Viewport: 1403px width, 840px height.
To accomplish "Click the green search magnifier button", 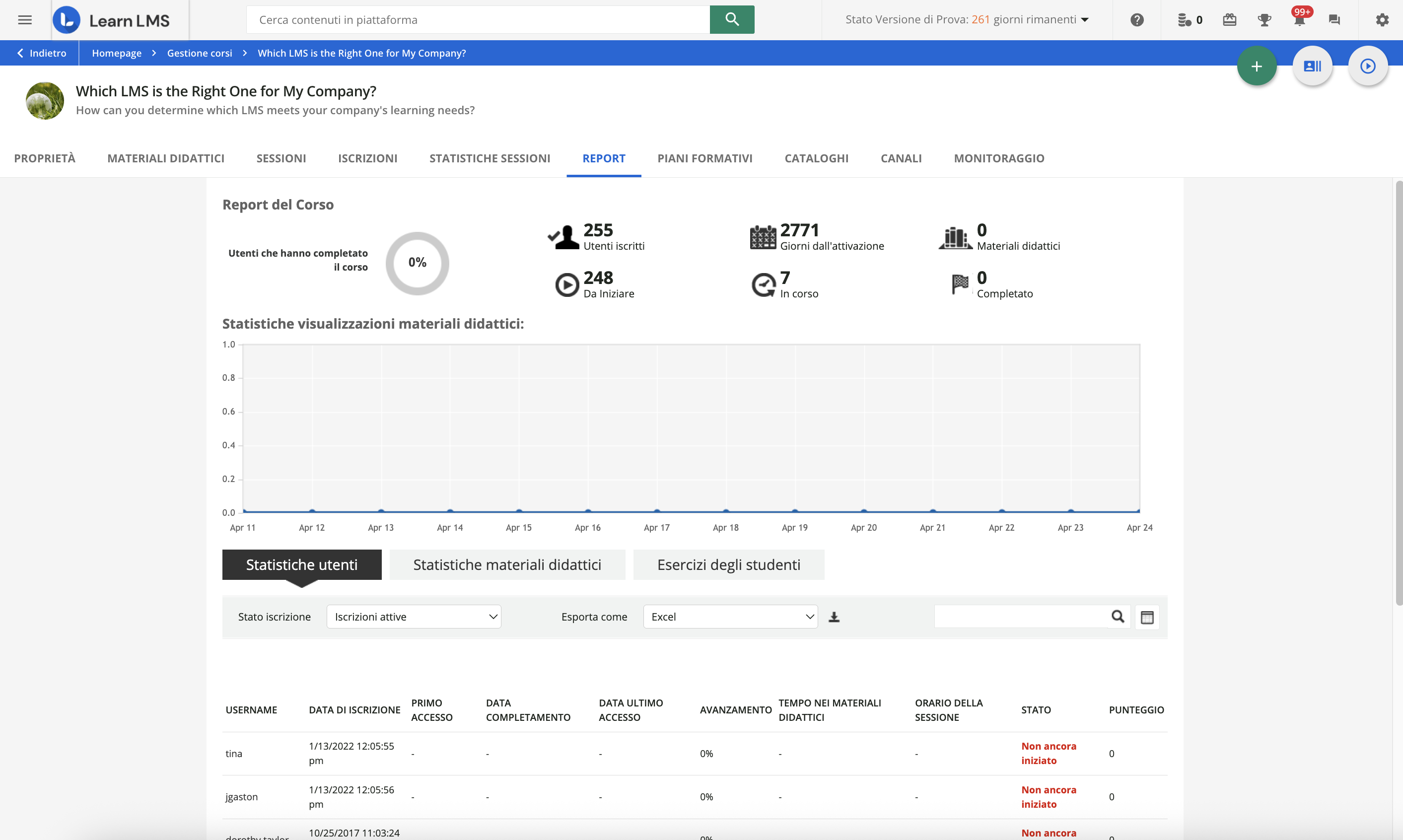I will [732, 20].
